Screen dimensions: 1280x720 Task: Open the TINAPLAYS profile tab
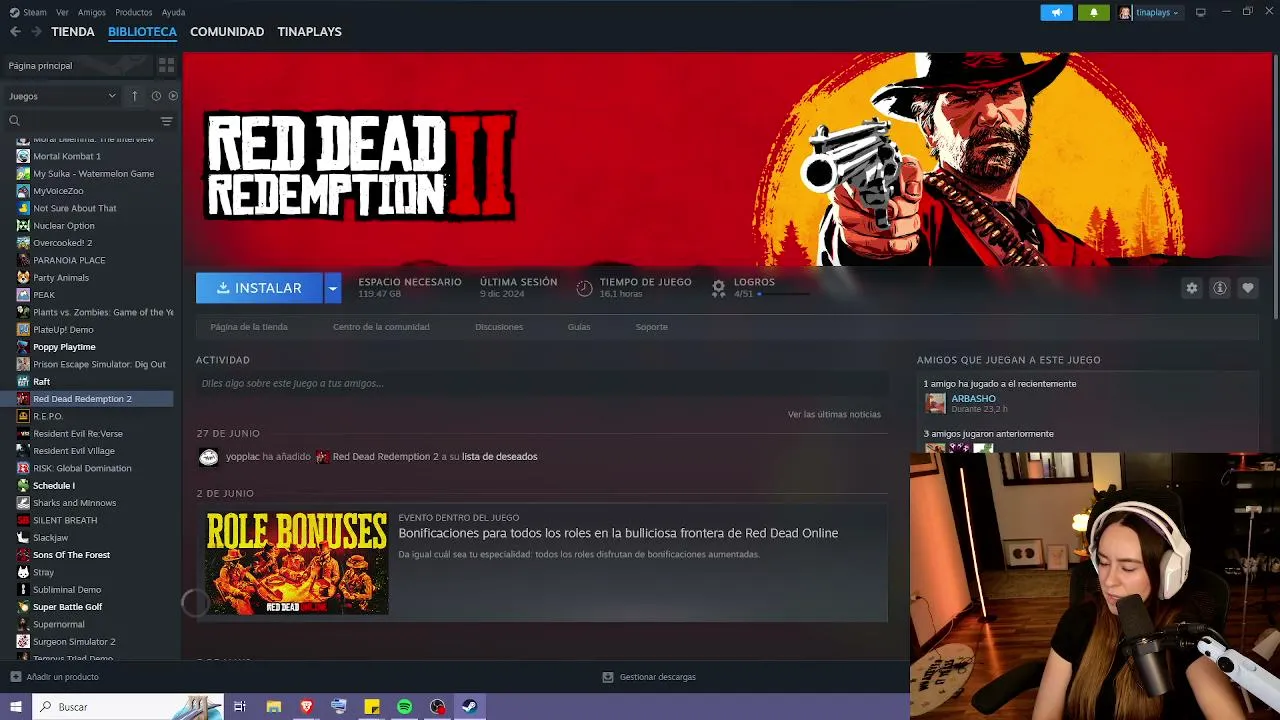pos(309,32)
